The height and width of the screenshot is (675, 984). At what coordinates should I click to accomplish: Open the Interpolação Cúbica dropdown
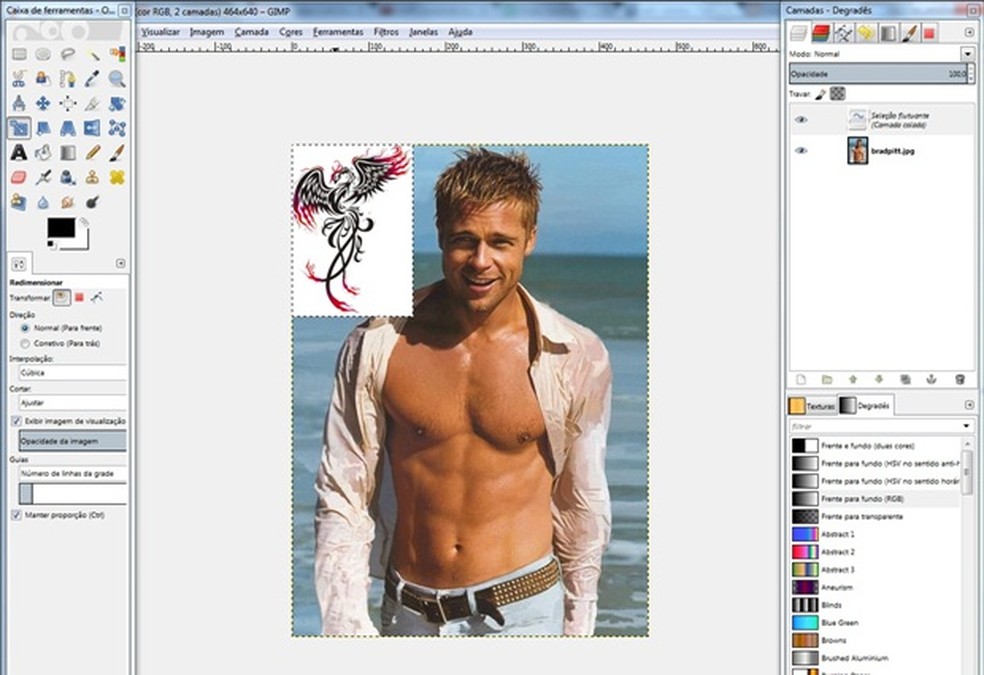[73, 373]
